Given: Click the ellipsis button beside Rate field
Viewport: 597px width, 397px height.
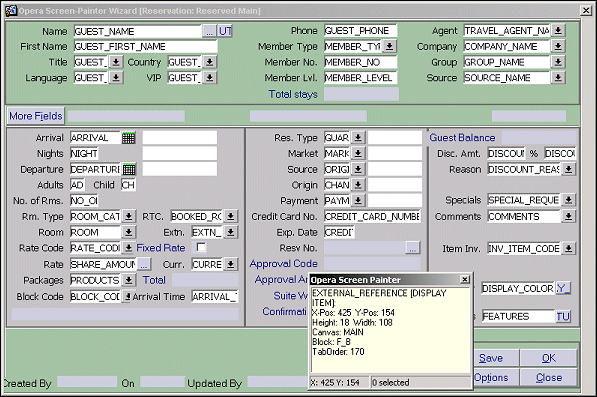Looking at the screenshot, I should [x=144, y=264].
